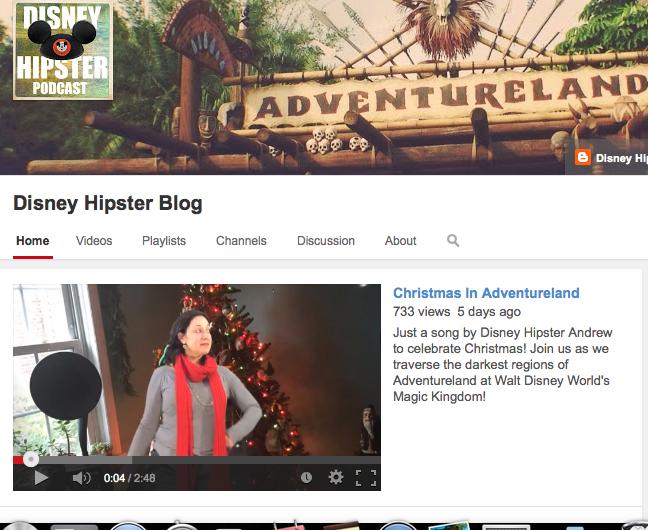Click the Disney Hipster Blog channel title
The width and height of the screenshot is (648, 530).
108,203
